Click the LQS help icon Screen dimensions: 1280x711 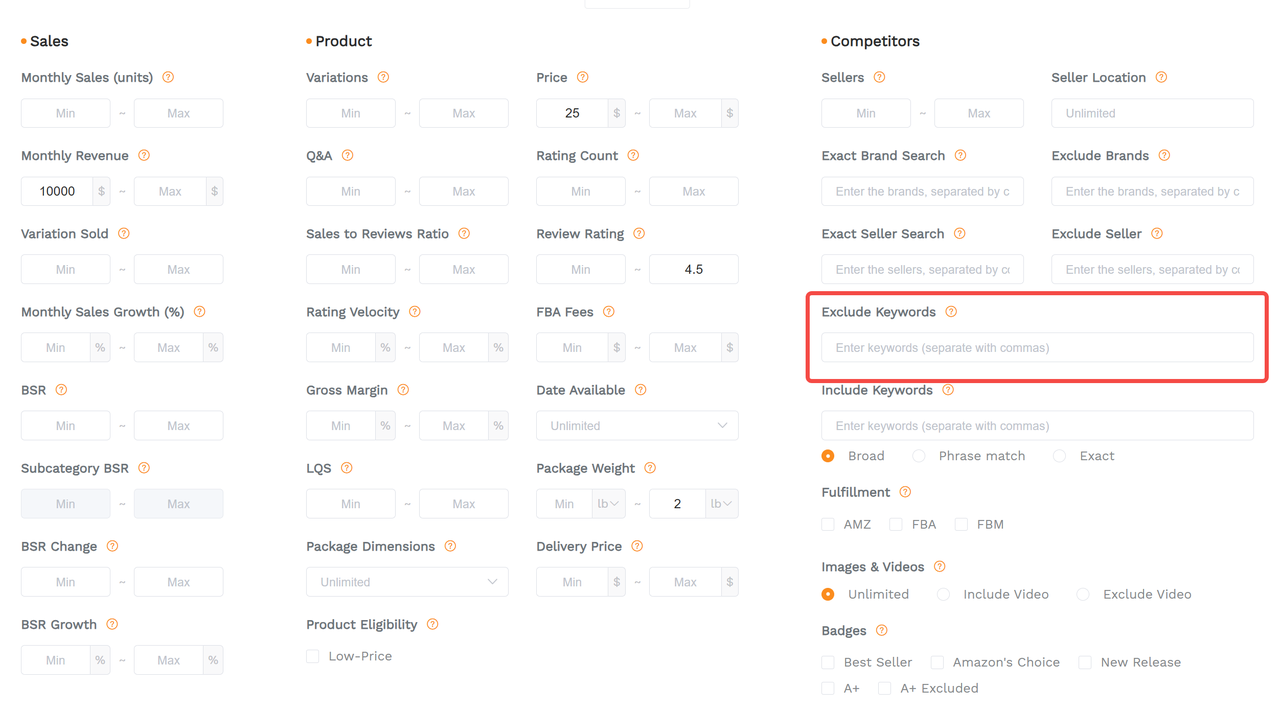pyautogui.click(x=347, y=468)
